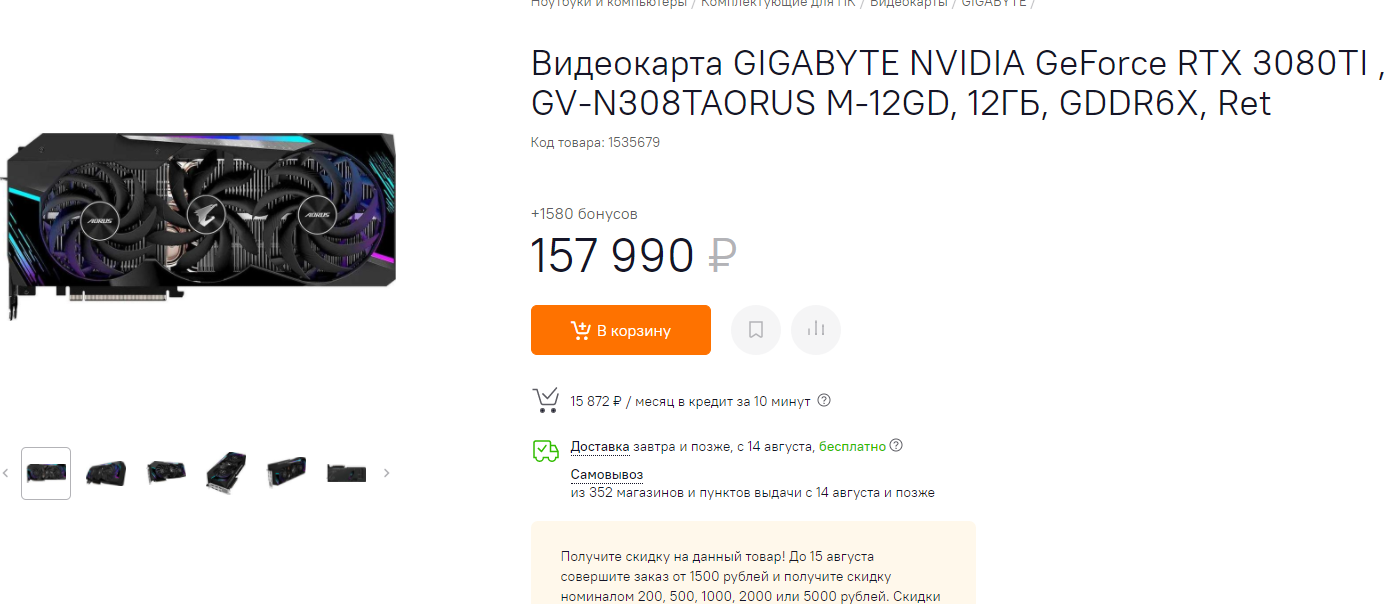Select the fourth product thumbnail
The image size is (1388, 604).
226,471
